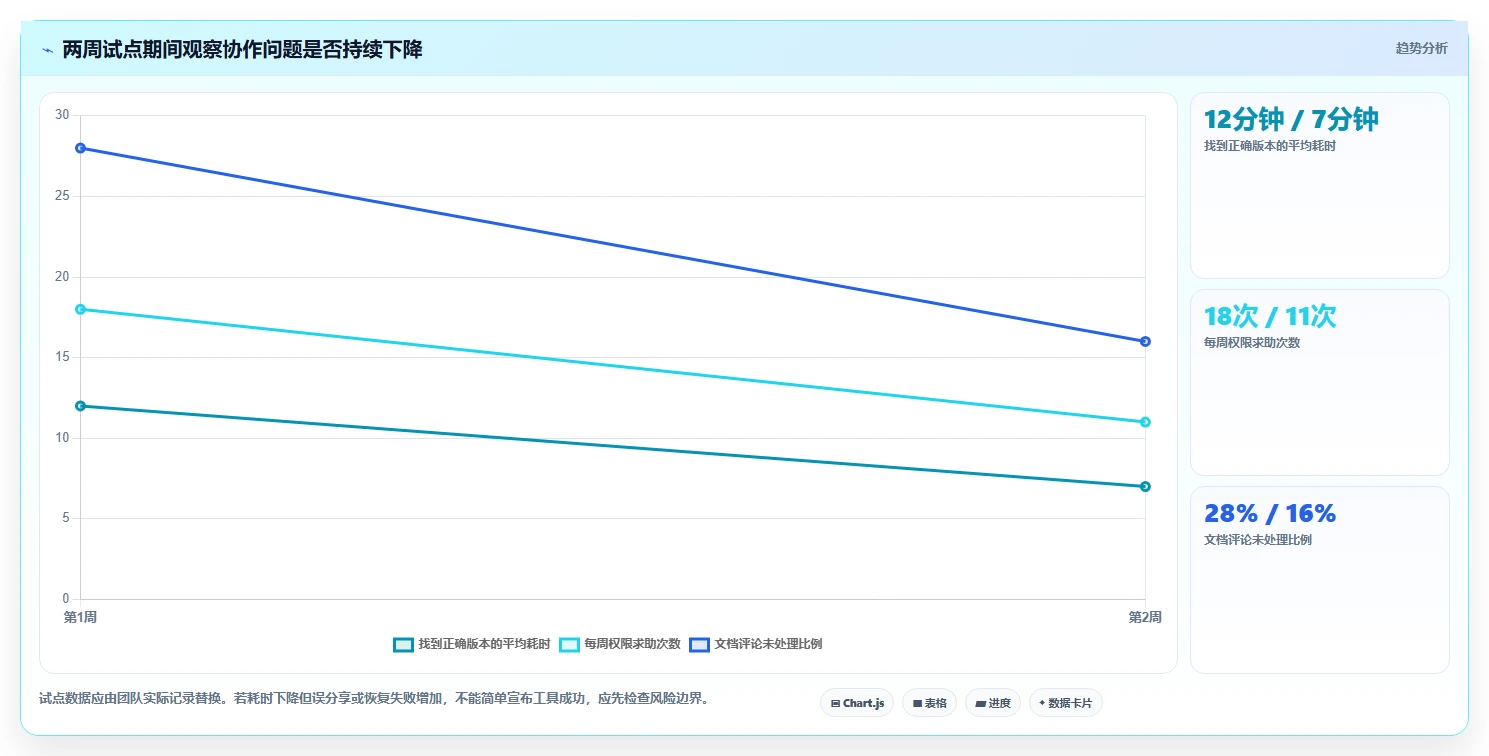Click the 第1周 x-axis label
The image size is (1489, 756).
pos(80,617)
